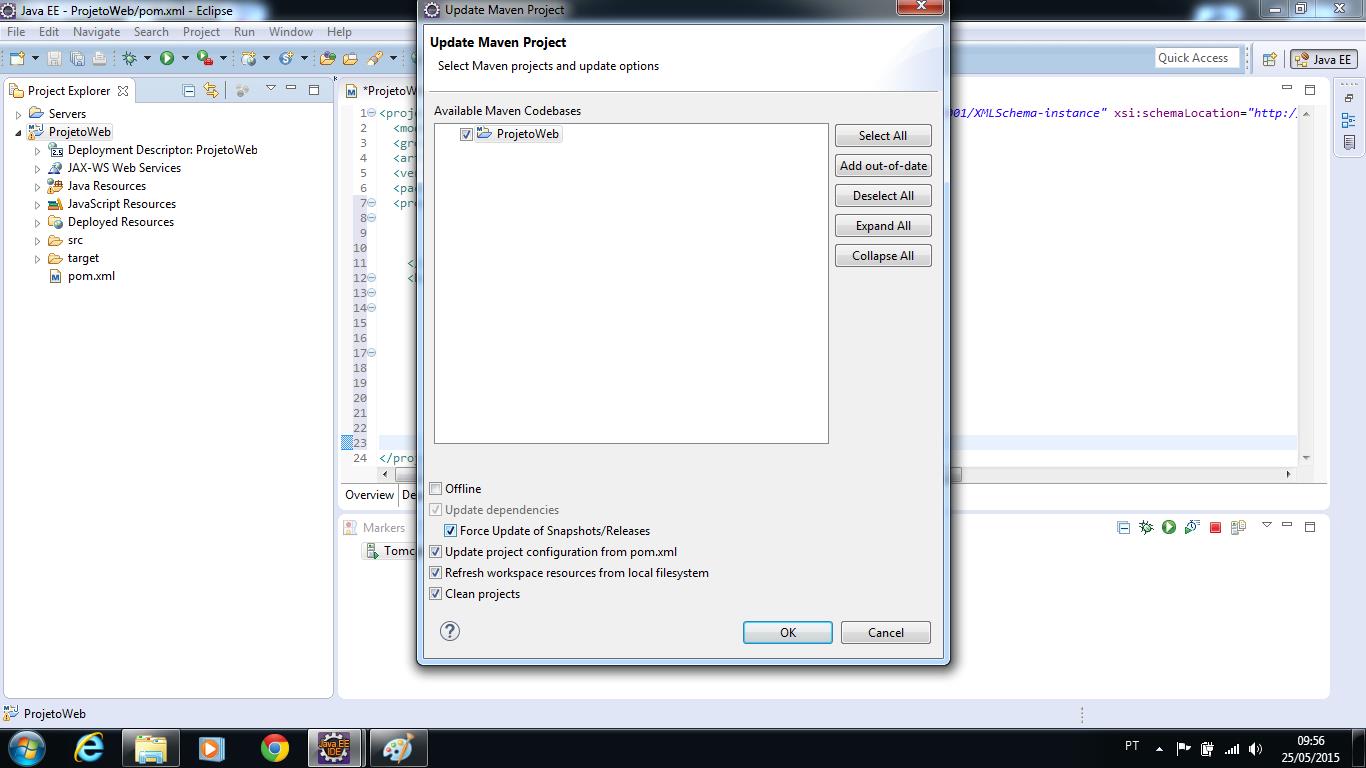Click the Add out-of-date button
Viewport: 1366px width, 768px height.
pos(883,166)
